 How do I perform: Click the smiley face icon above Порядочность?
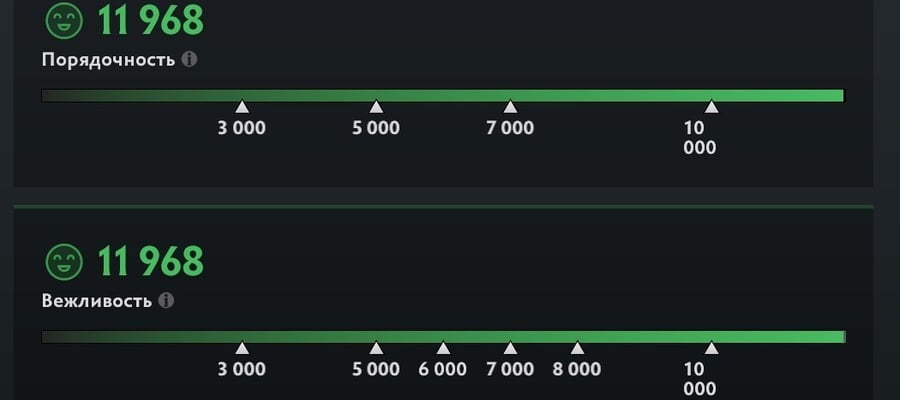coord(64,21)
